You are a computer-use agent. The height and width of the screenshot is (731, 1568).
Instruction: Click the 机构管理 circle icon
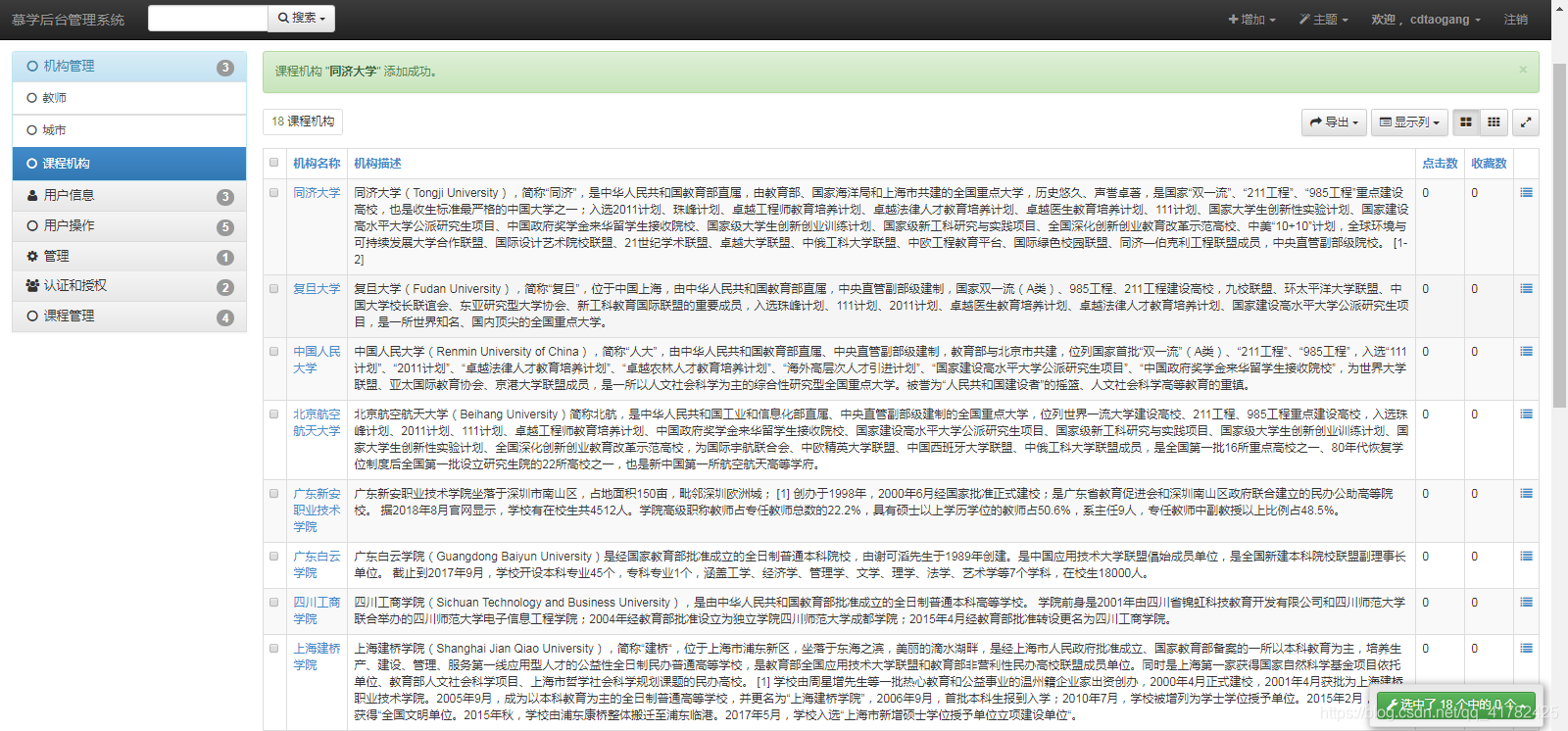pyautogui.click(x=32, y=67)
